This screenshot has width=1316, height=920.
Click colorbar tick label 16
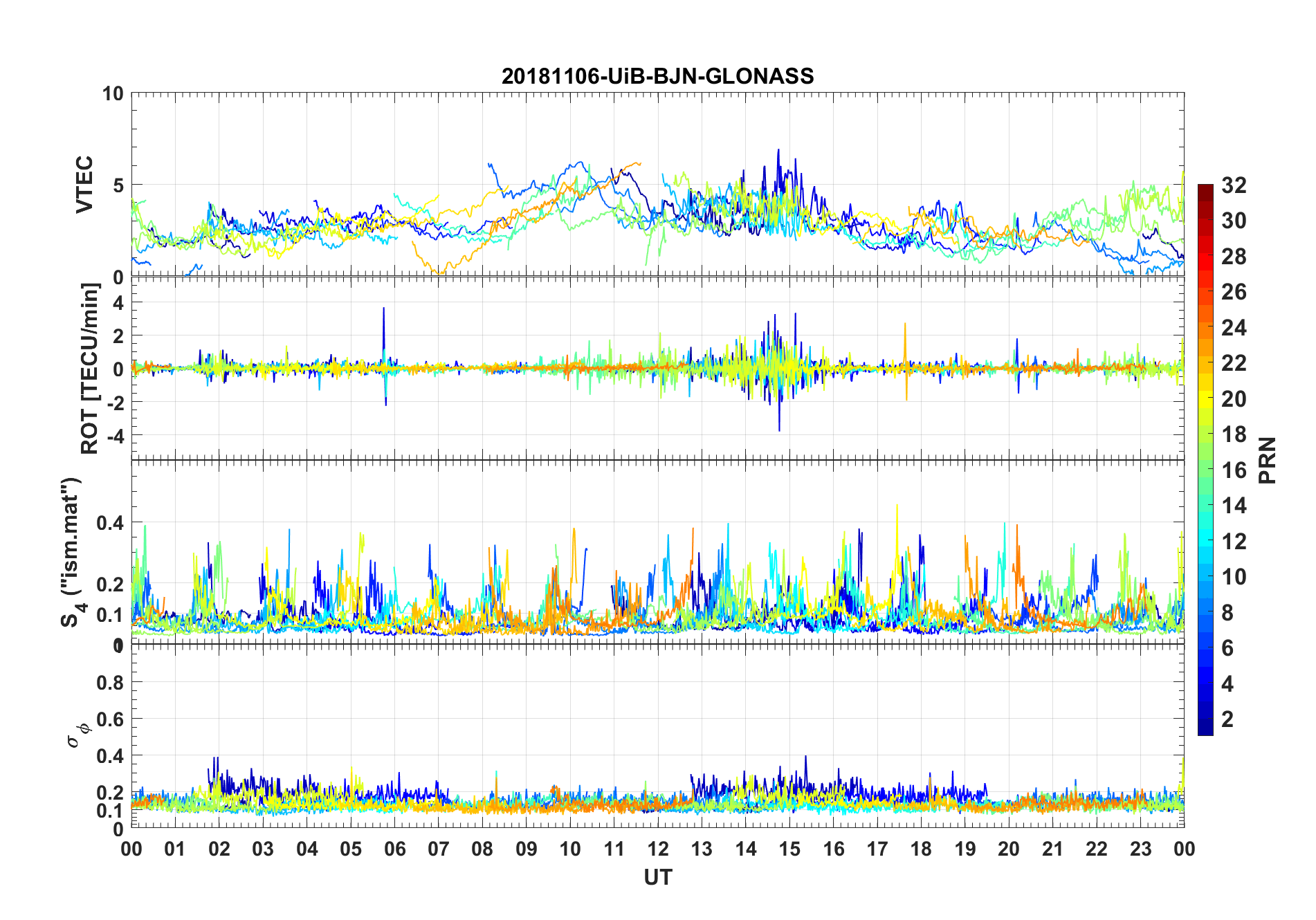(x=1234, y=470)
